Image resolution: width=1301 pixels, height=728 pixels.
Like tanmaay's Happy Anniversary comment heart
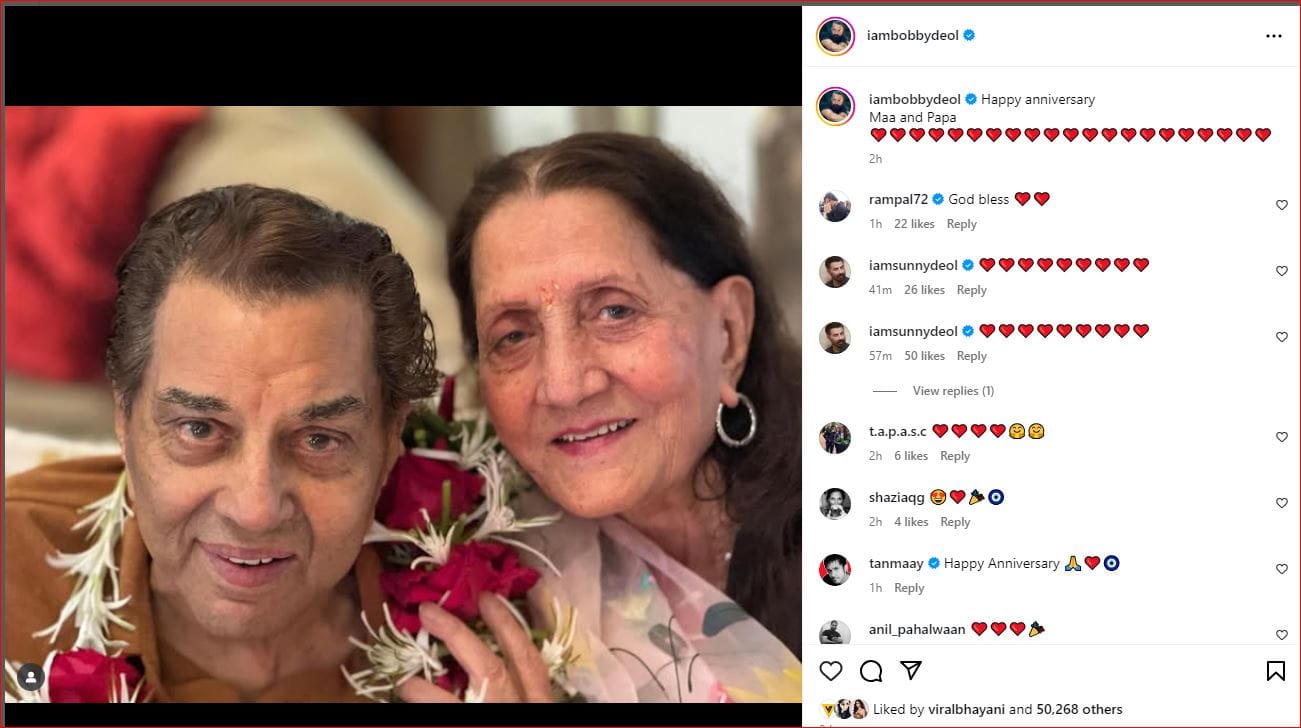pos(1281,569)
